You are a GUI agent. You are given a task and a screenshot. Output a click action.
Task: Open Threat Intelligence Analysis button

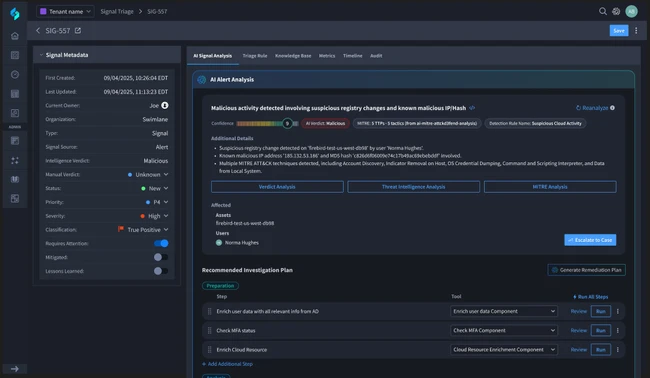coord(413,187)
